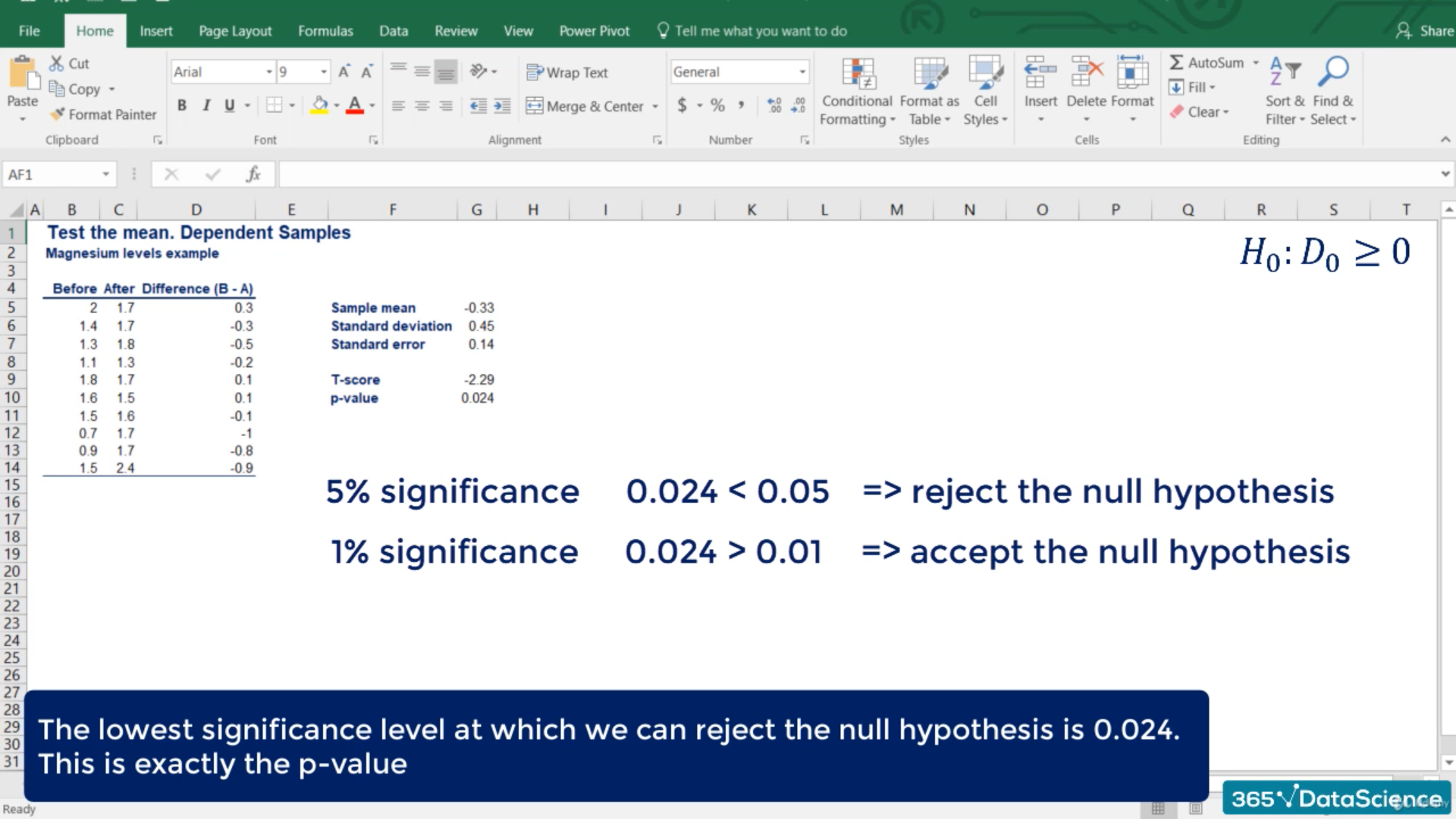Switch to the Formulas tab

pyautogui.click(x=325, y=31)
